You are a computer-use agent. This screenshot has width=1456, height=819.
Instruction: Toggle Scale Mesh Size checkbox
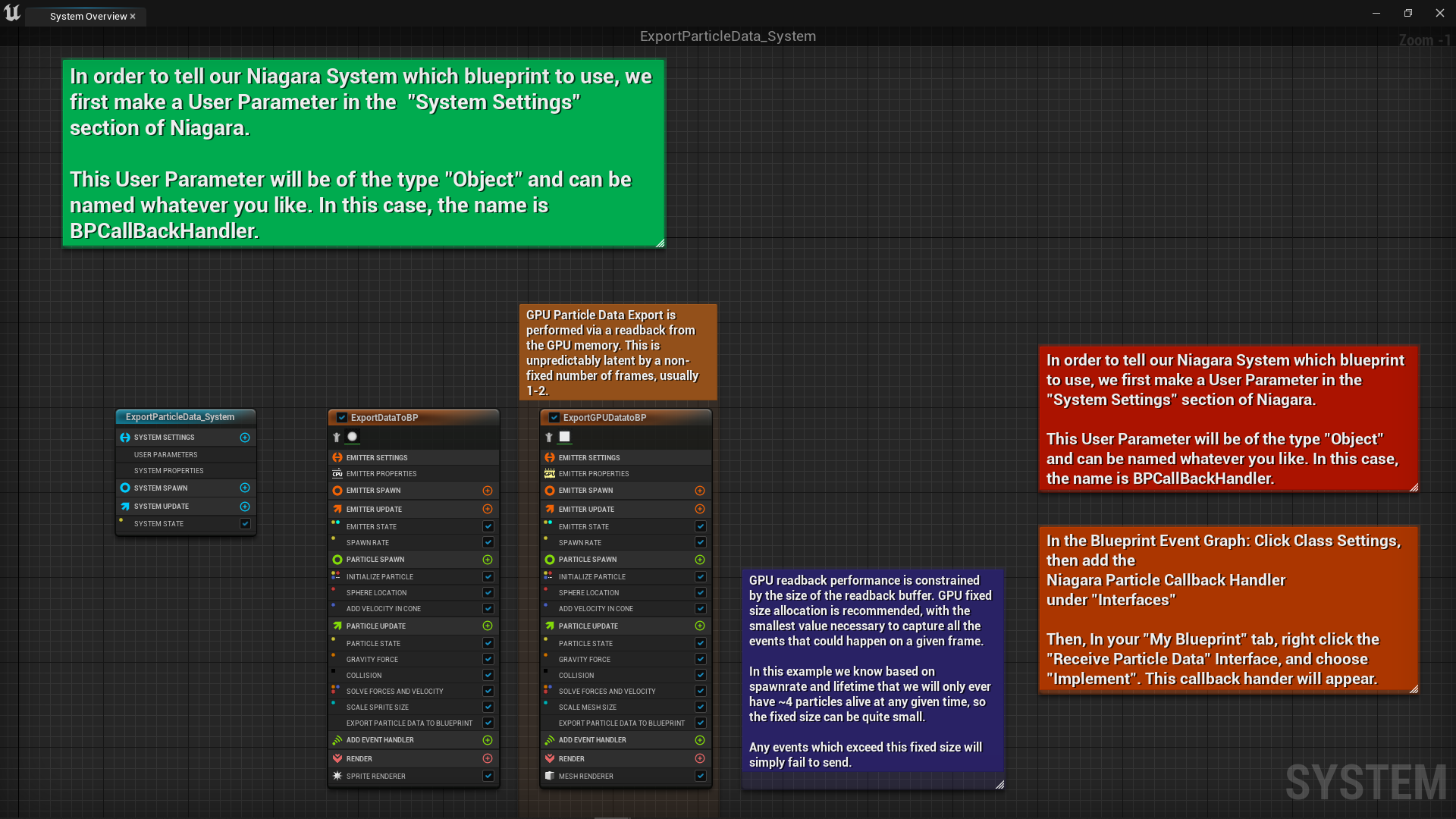(701, 707)
